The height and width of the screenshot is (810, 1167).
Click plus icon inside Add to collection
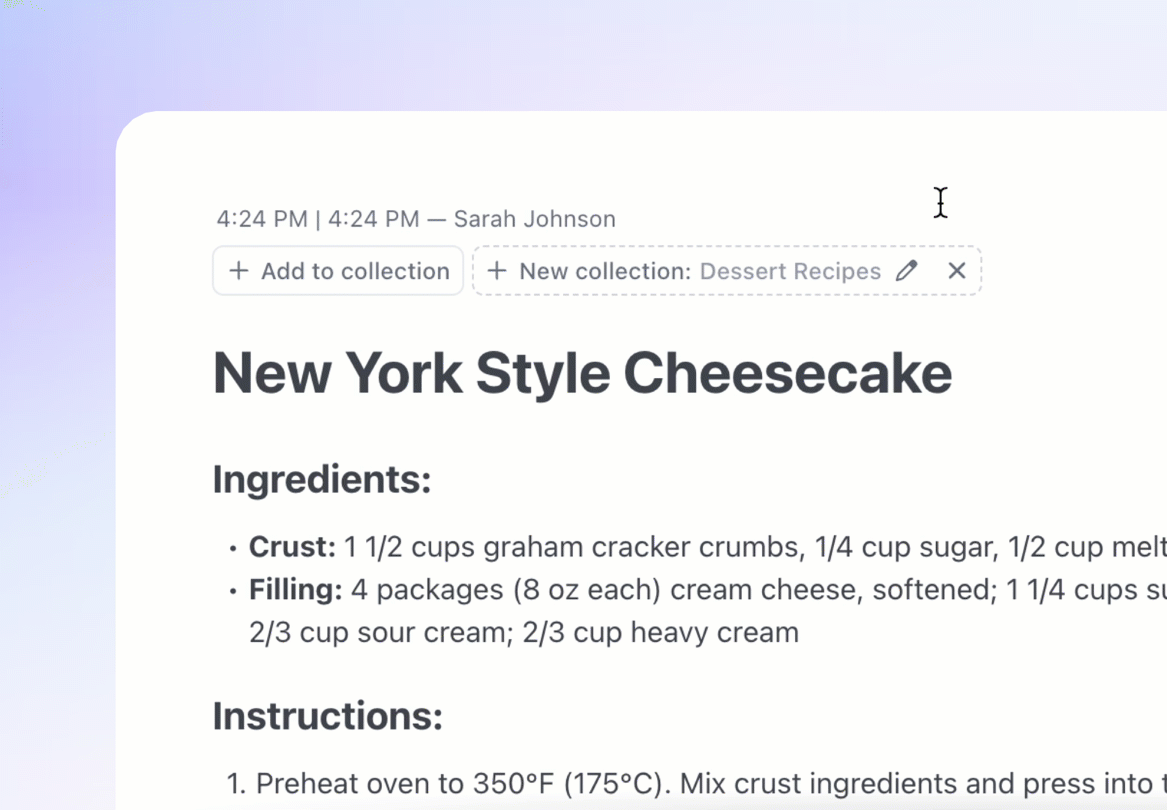[x=238, y=270]
